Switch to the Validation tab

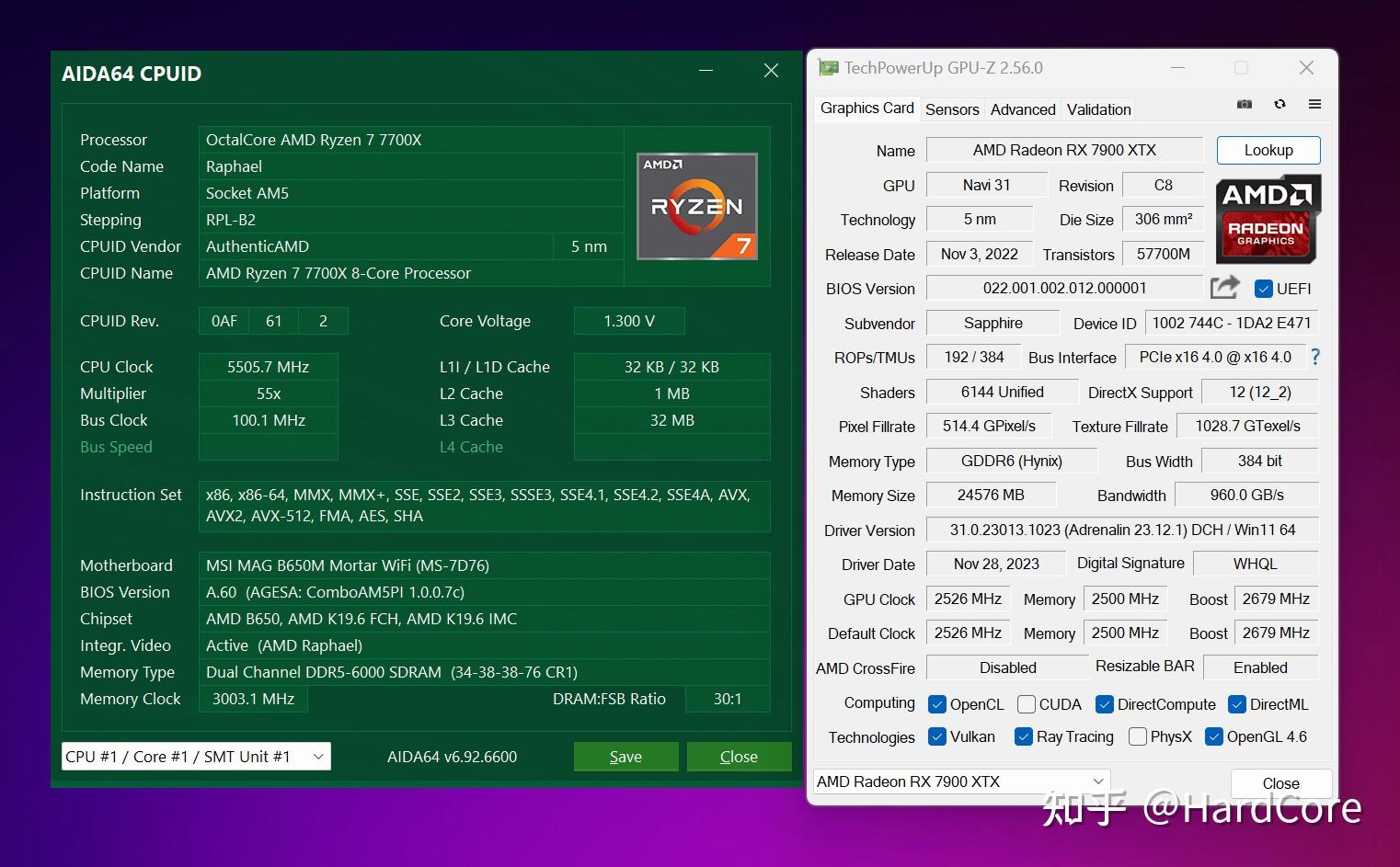tap(1098, 109)
